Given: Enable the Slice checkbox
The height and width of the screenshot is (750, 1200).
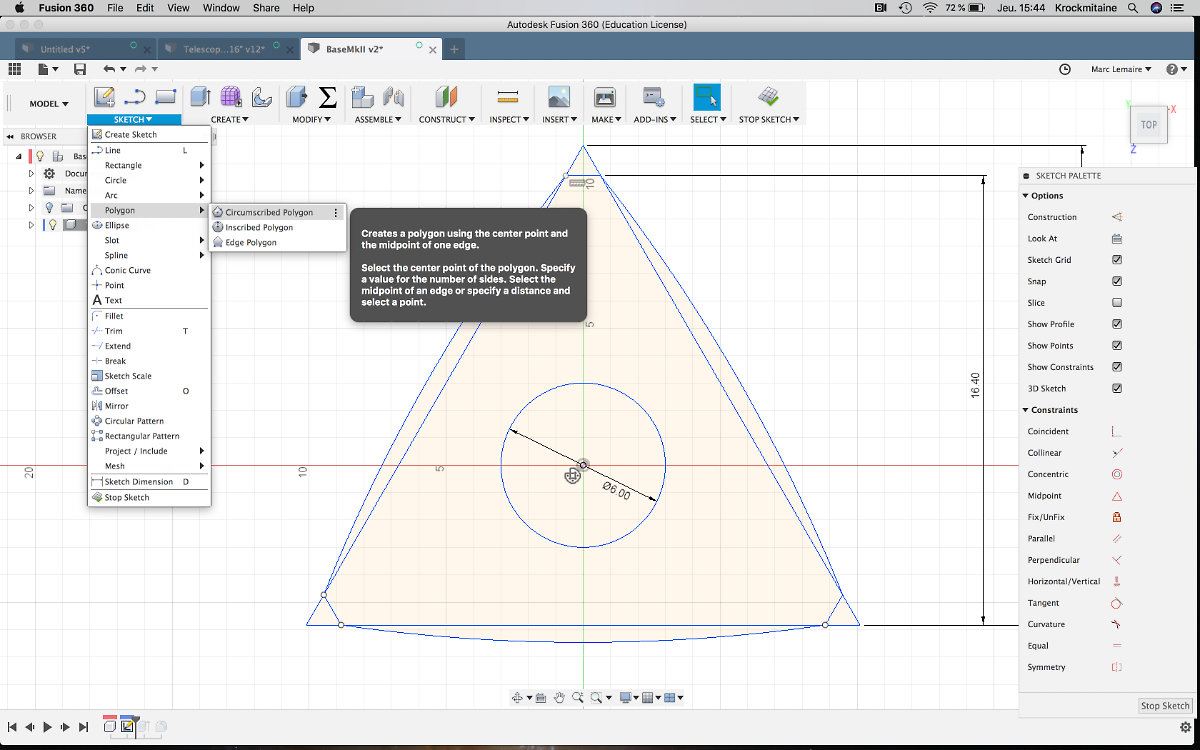Looking at the screenshot, I should point(1117,303).
